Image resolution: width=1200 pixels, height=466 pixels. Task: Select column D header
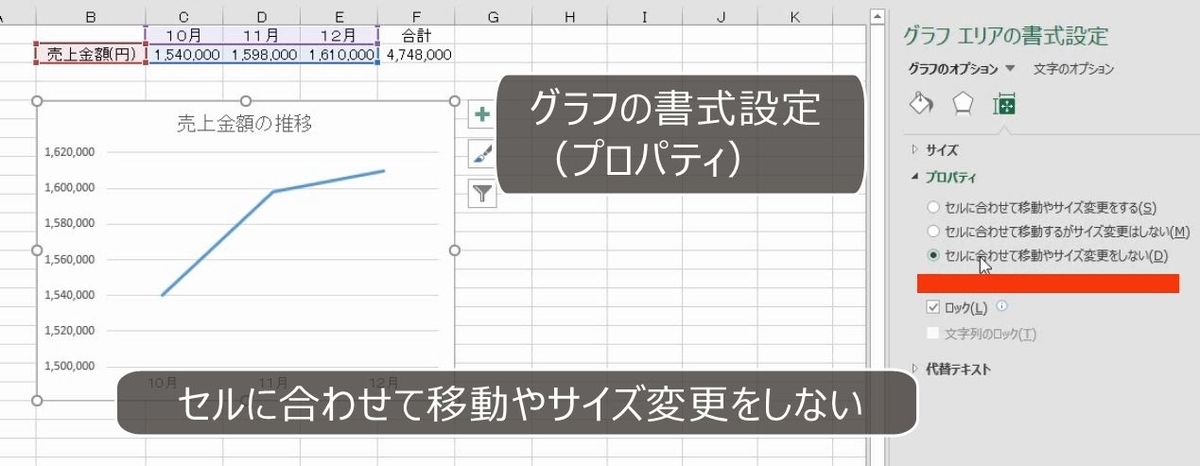[x=262, y=17]
